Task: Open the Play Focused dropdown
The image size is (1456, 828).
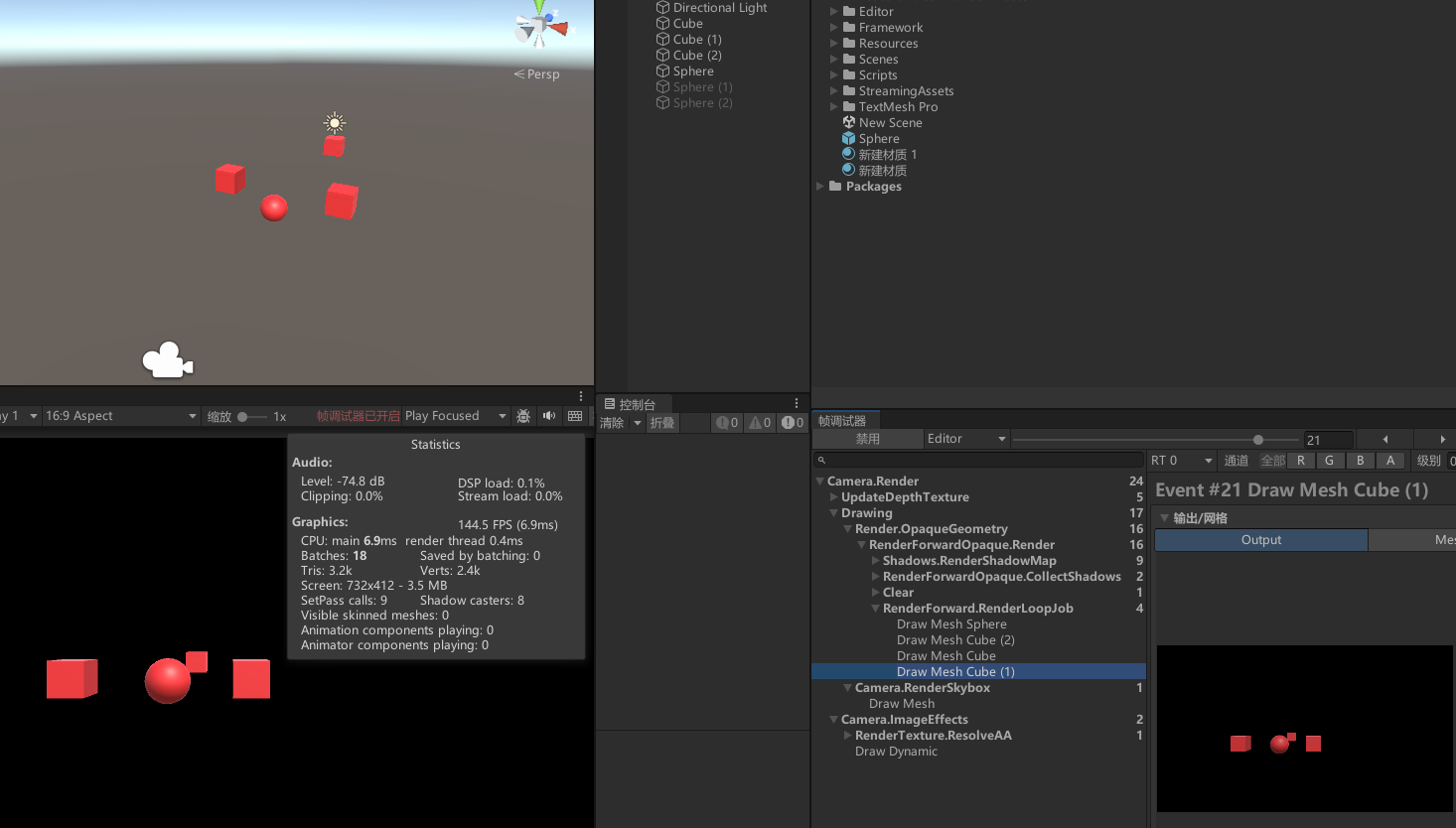Action: [x=455, y=416]
